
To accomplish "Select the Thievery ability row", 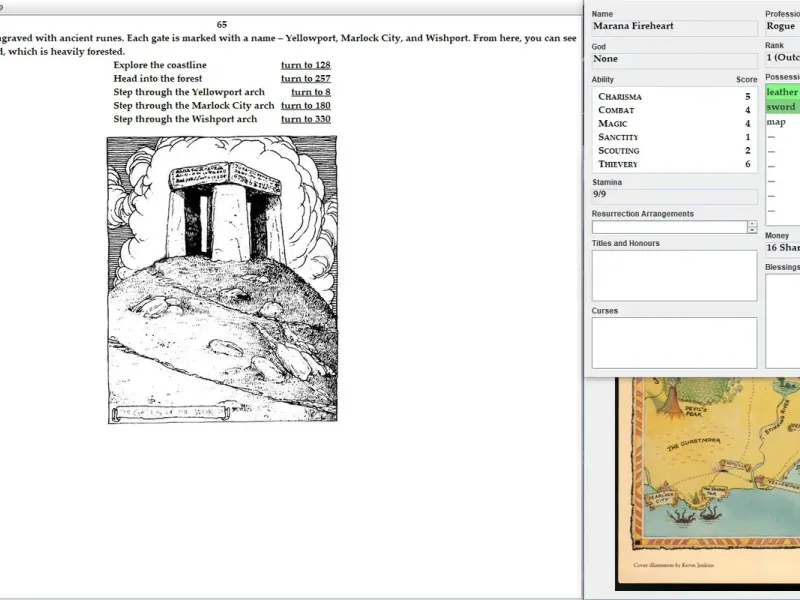I will pyautogui.click(x=674, y=164).
